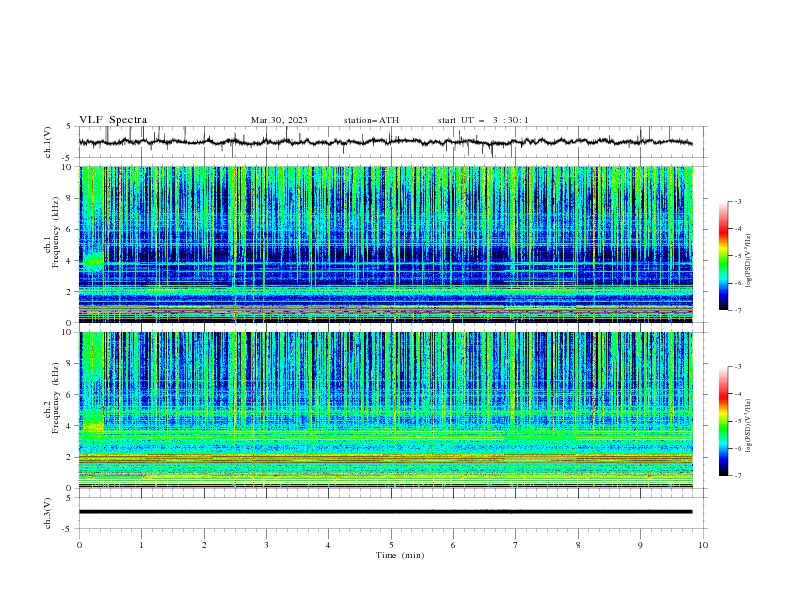Click the date 'Mar.30, 2023'
This screenshot has width=792, height=612.
pos(279,120)
